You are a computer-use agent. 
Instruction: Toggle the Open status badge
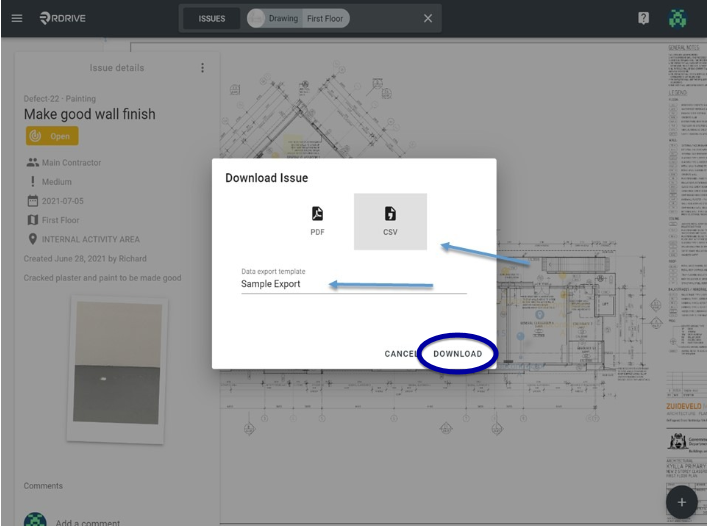(52, 136)
